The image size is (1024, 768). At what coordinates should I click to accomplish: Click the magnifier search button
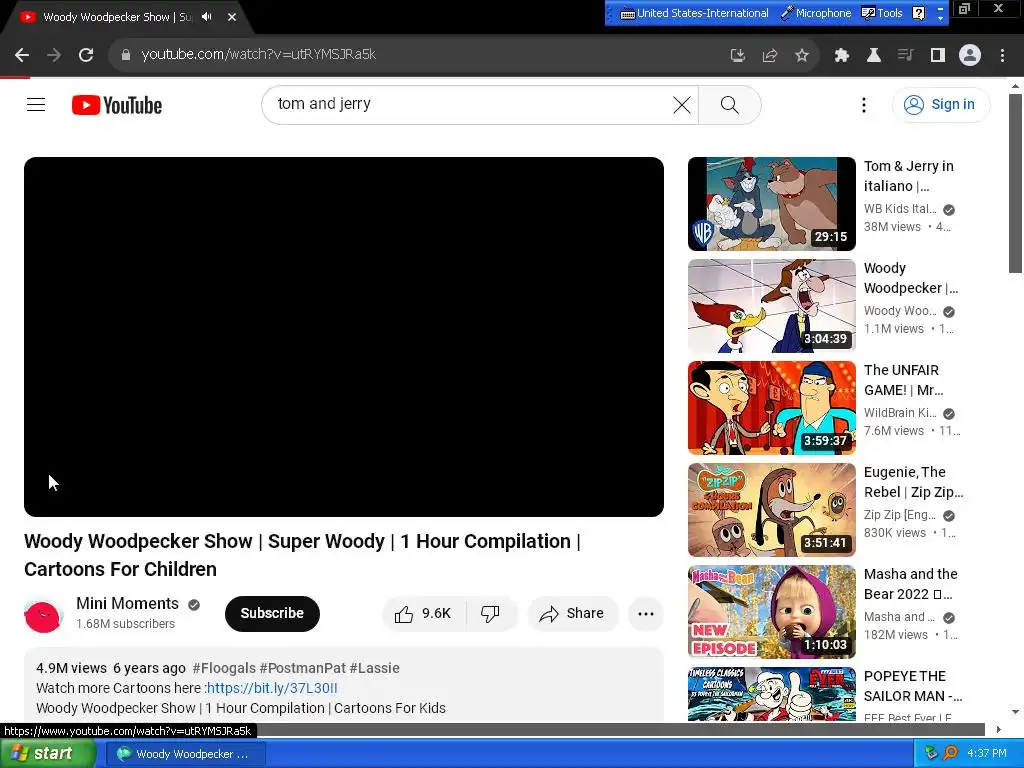[729, 104]
